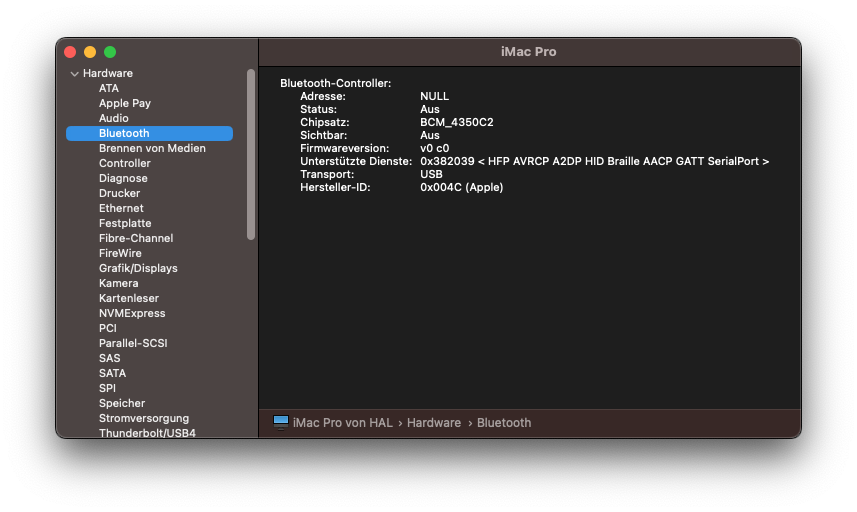Open the Grafik/Displays entry
Image resolution: width=857 pixels, height=512 pixels.
point(138,268)
